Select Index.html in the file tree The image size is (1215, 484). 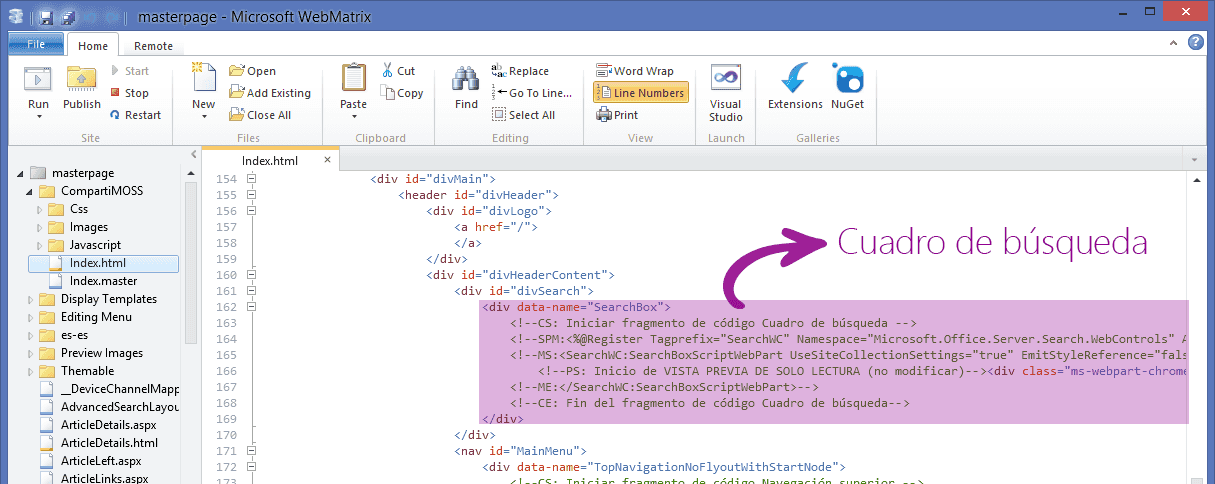point(104,263)
